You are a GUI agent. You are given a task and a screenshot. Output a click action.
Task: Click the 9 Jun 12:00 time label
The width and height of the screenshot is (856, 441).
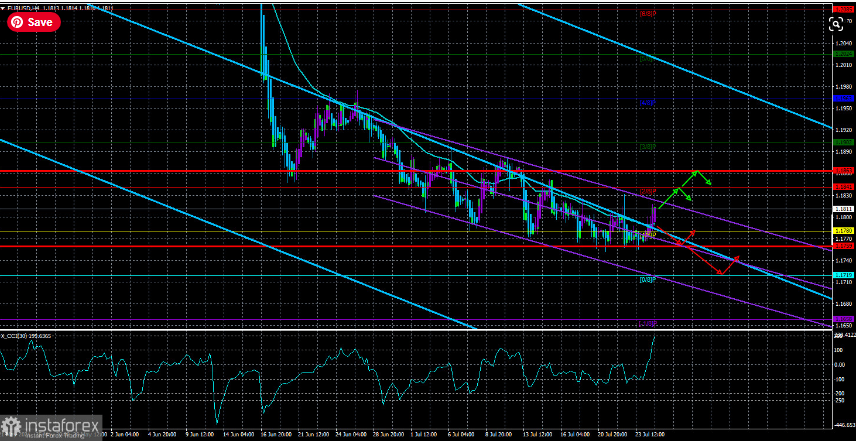pos(200,434)
